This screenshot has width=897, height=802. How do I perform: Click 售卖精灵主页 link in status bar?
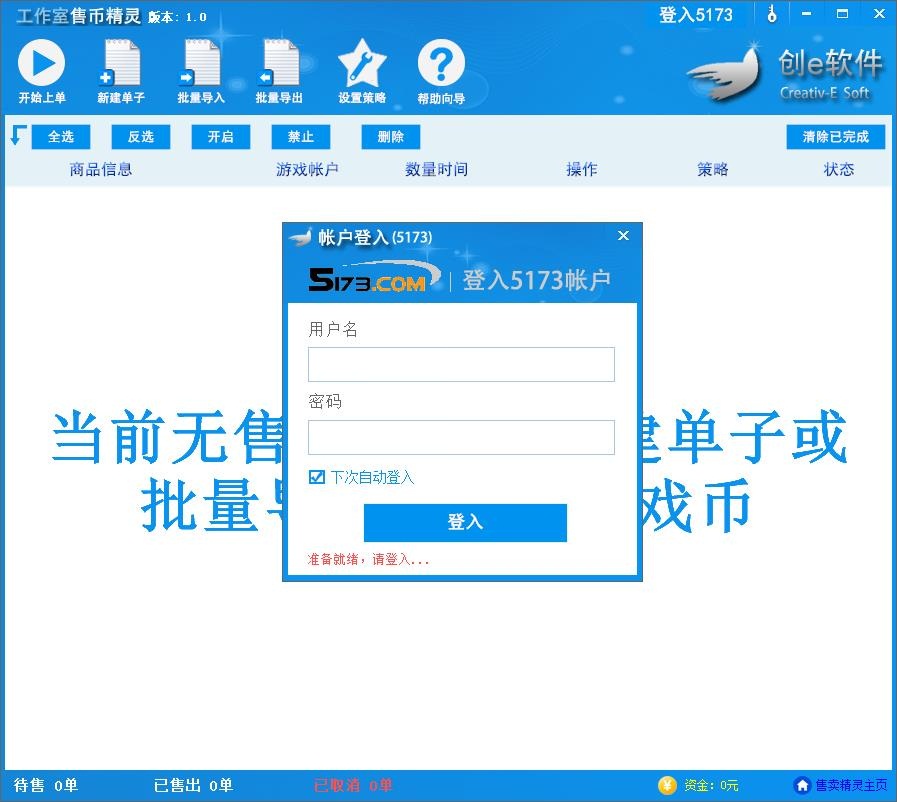coord(851,785)
